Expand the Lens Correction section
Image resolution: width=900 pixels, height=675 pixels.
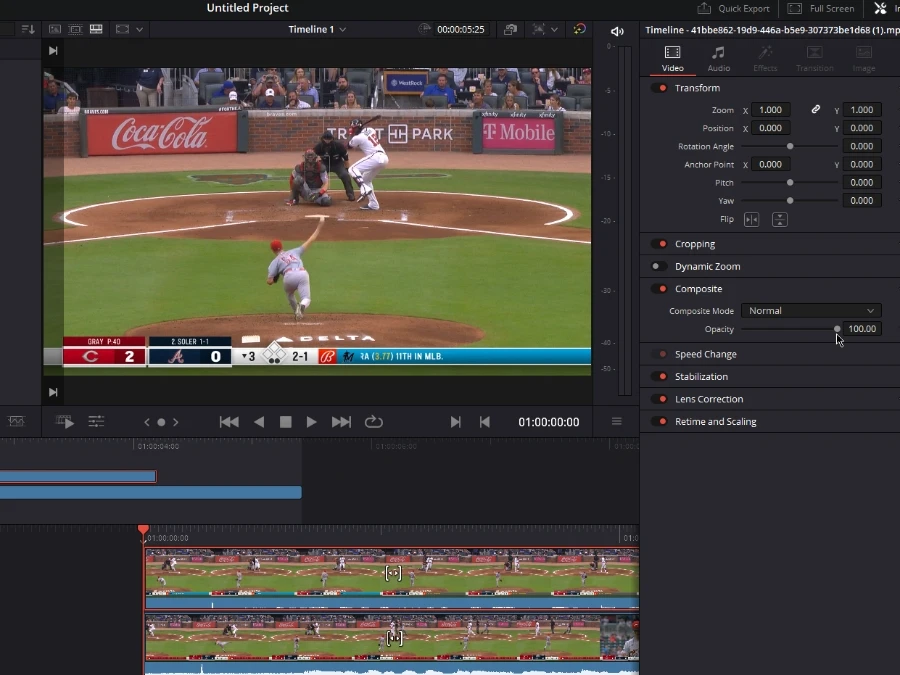tap(709, 399)
